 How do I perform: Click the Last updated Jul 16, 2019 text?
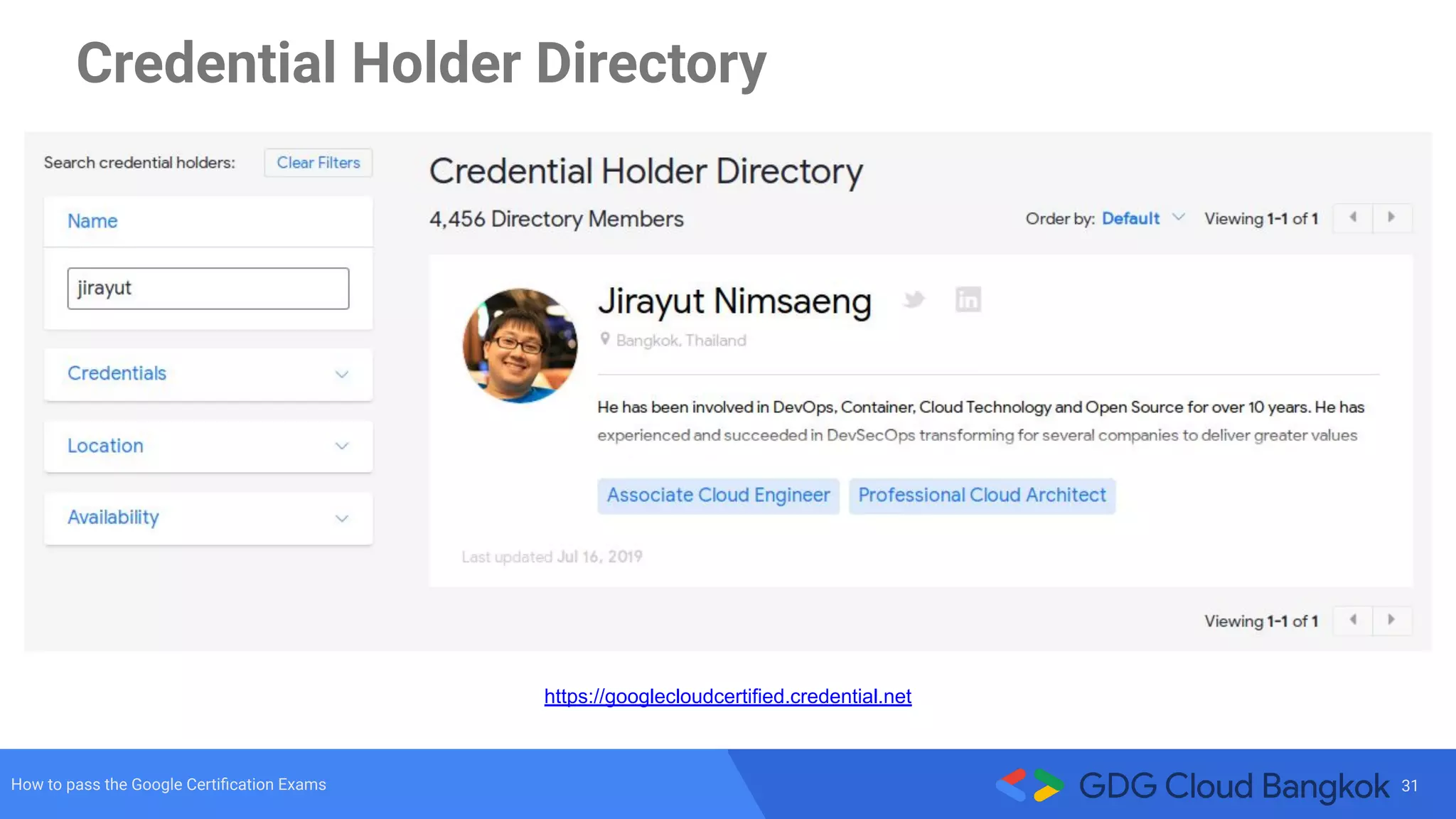point(552,557)
